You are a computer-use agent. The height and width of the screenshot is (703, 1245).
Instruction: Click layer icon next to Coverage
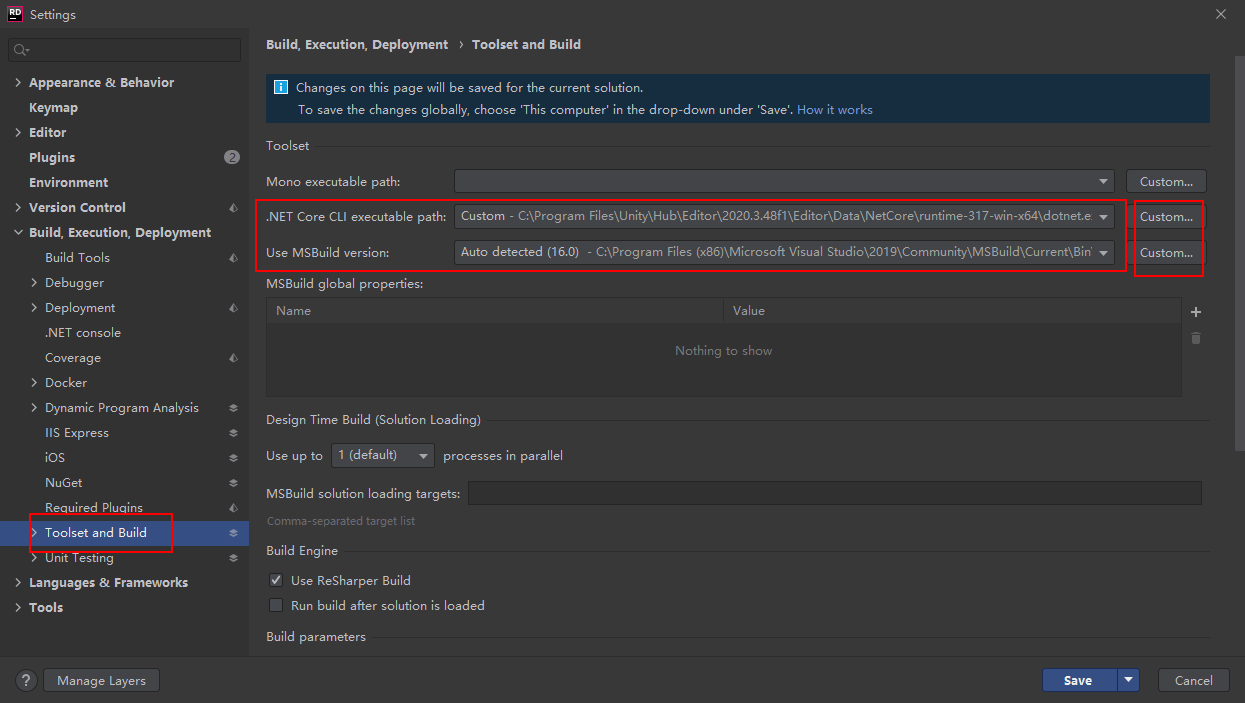point(233,358)
